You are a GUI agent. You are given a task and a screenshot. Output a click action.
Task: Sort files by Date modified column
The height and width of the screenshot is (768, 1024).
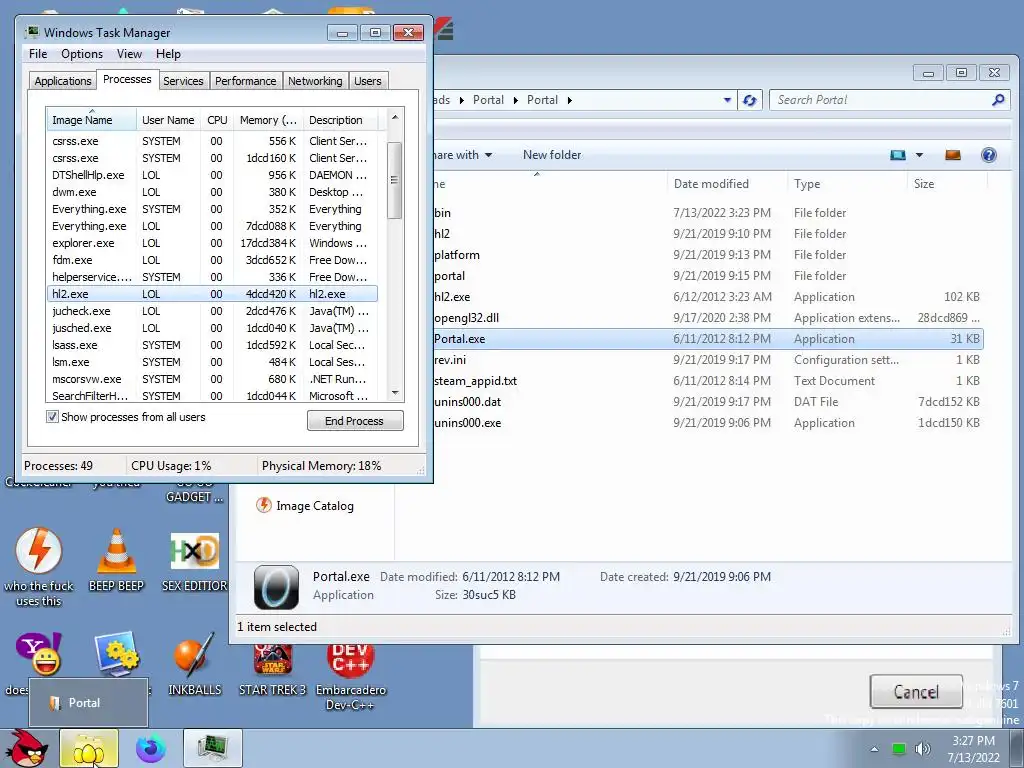pos(727,184)
